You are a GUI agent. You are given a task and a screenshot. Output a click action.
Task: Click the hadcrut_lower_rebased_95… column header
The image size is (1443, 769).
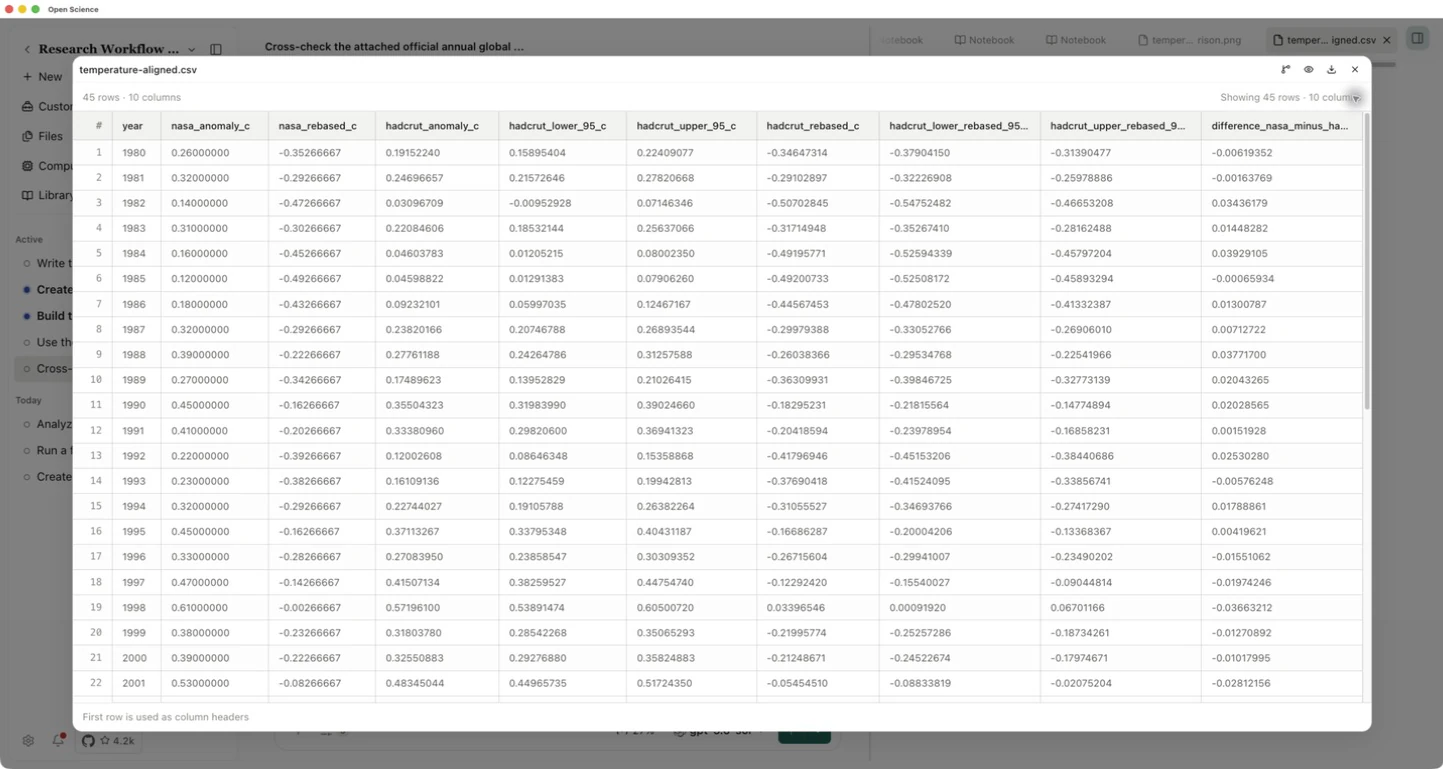959,126
